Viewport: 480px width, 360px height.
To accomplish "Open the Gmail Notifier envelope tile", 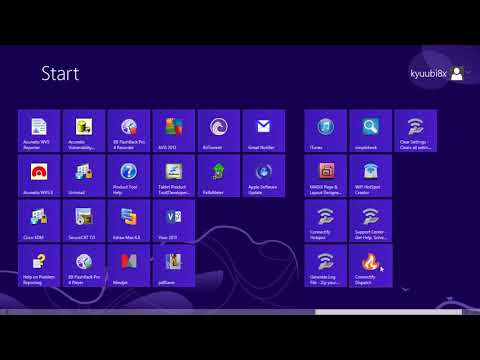I will tap(264, 131).
